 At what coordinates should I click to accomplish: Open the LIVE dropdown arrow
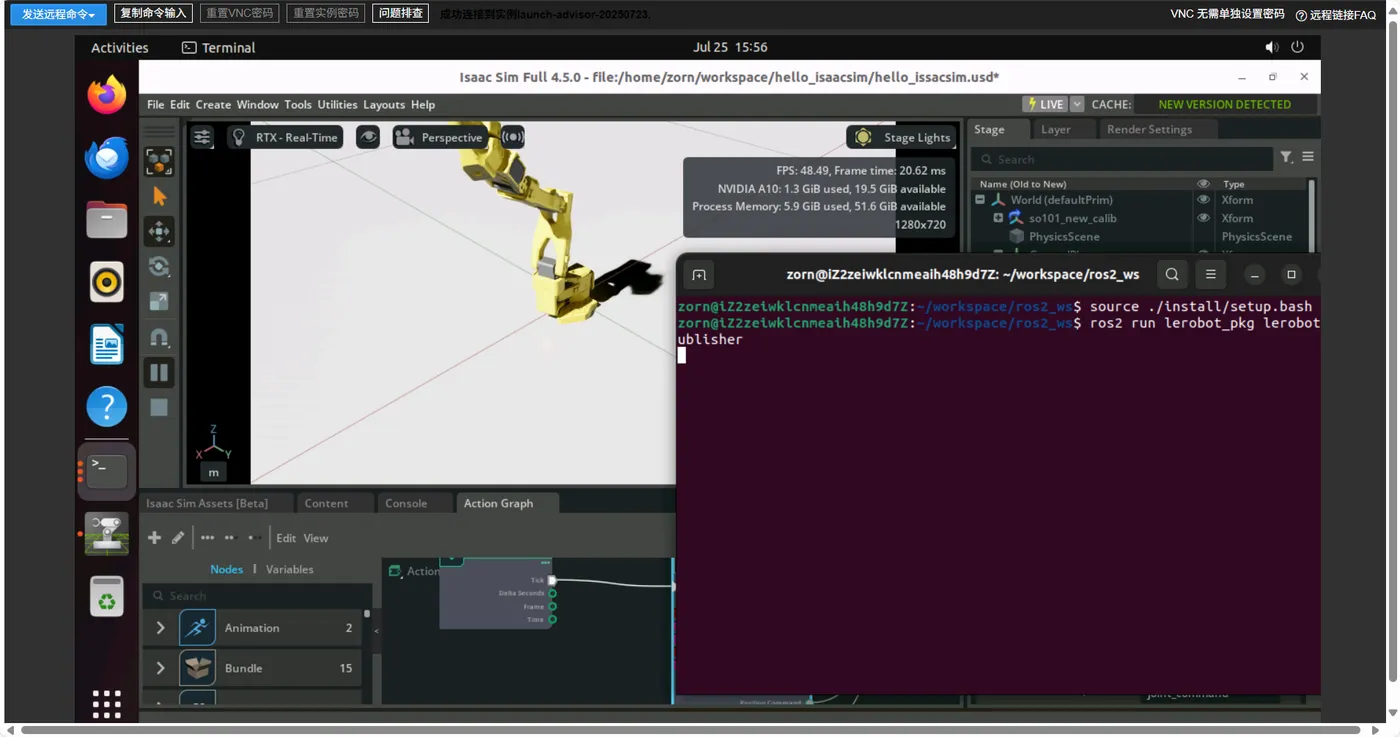(1077, 104)
